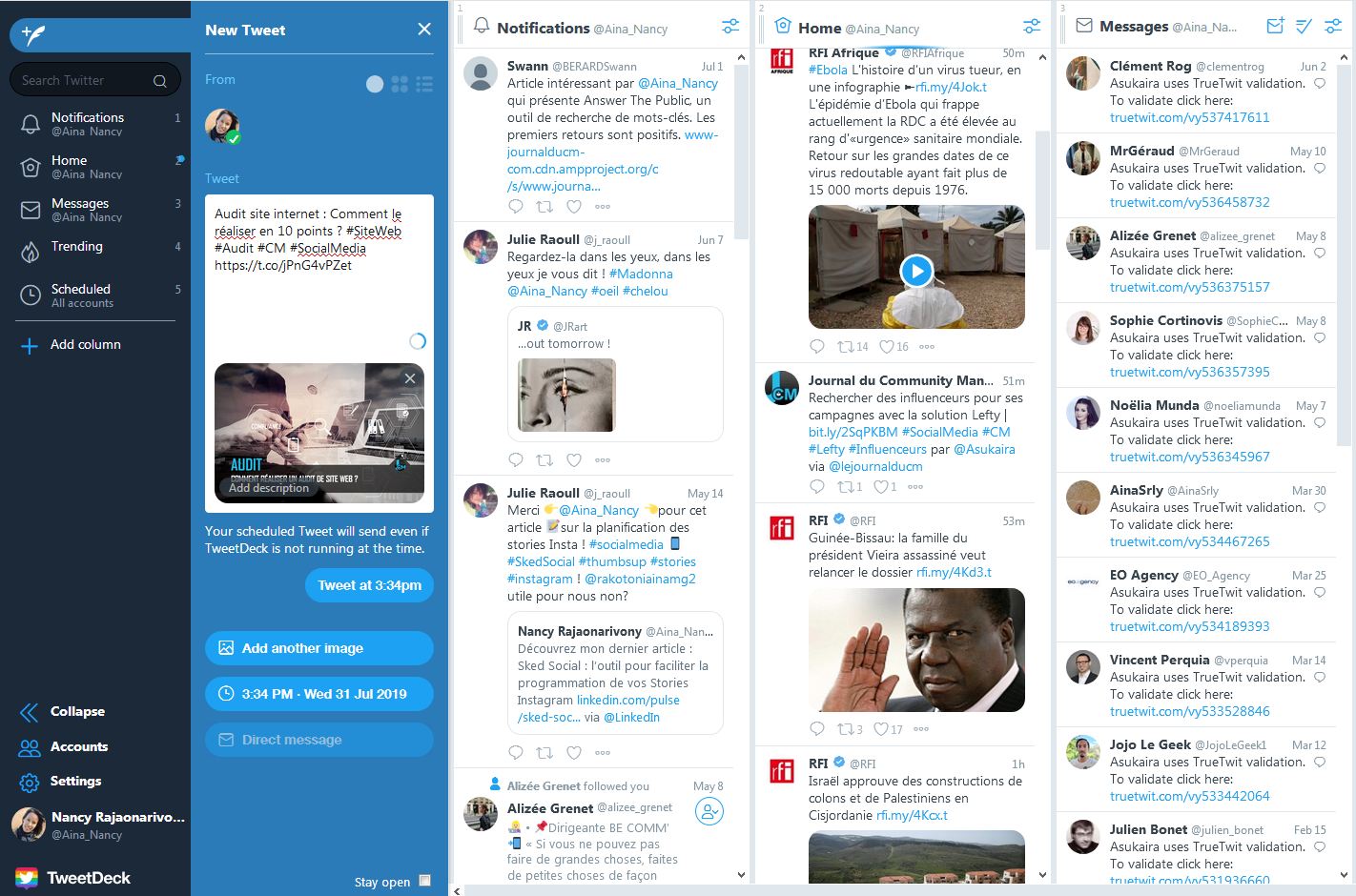Click the TweetDeck logo
Screen dimensions: 1356x896
click(73, 878)
